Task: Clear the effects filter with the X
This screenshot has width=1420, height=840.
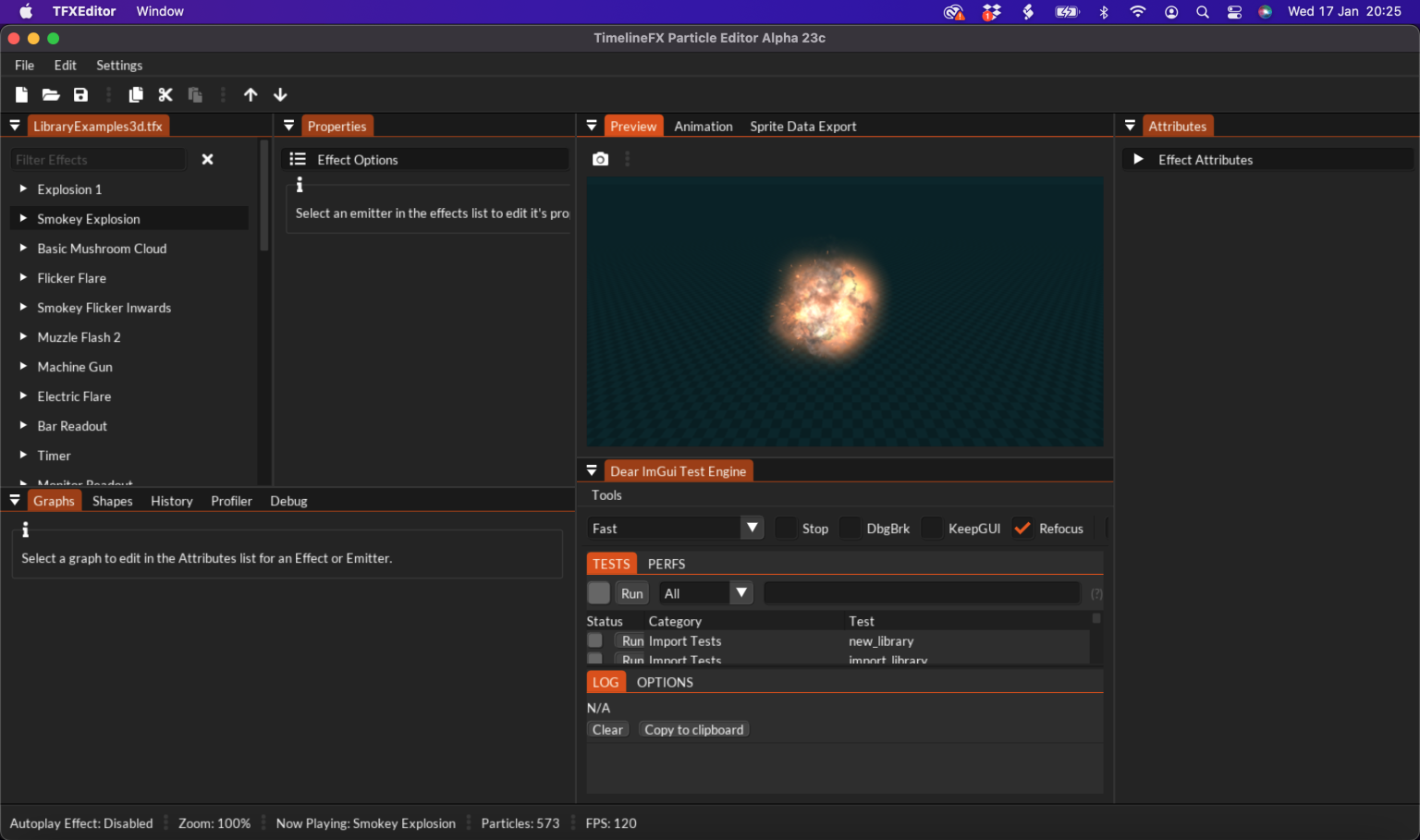Action: pos(207,159)
